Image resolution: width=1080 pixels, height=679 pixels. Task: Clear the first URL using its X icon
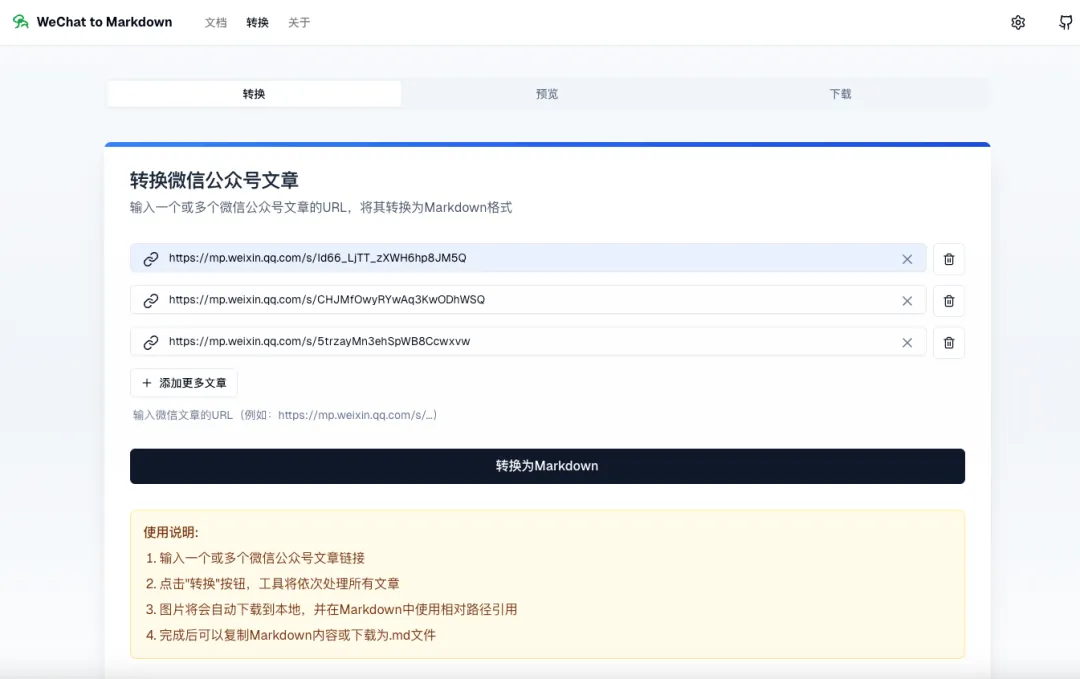pyautogui.click(x=907, y=259)
